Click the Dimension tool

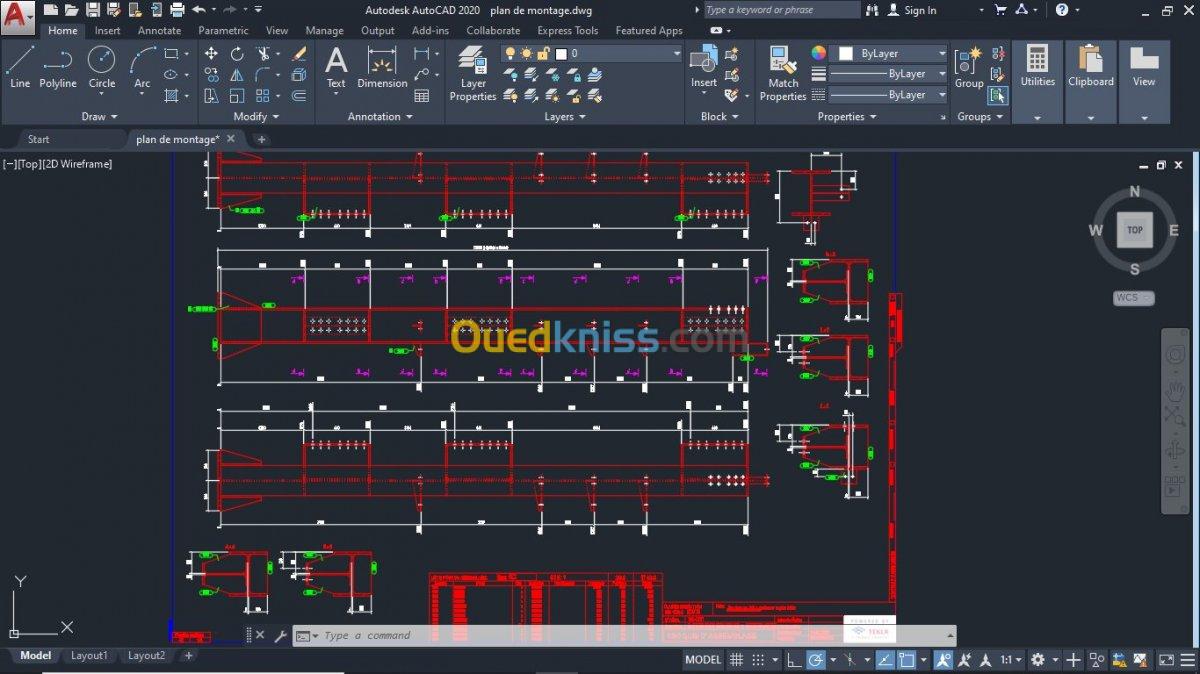pyautogui.click(x=382, y=66)
